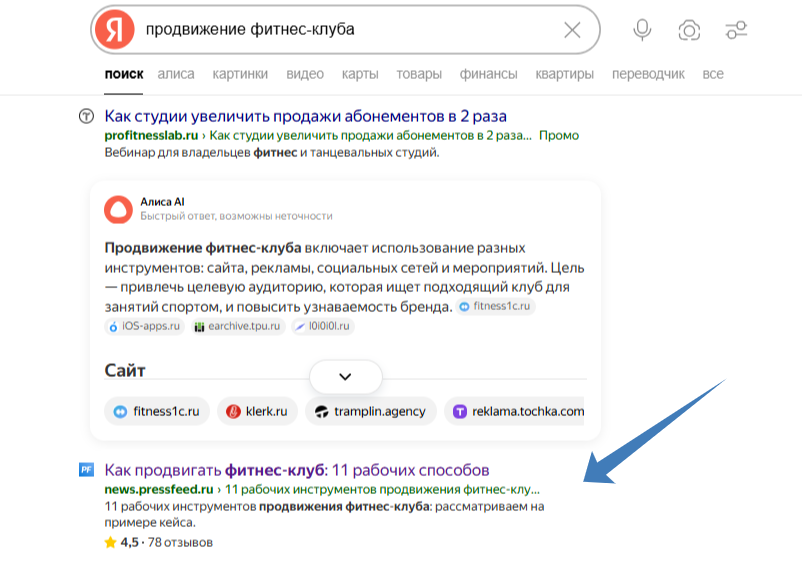Image resolution: width=802 pixels, height=573 pixels.
Task: Click the Yandex logo icon
Action: tap(114, 30)
